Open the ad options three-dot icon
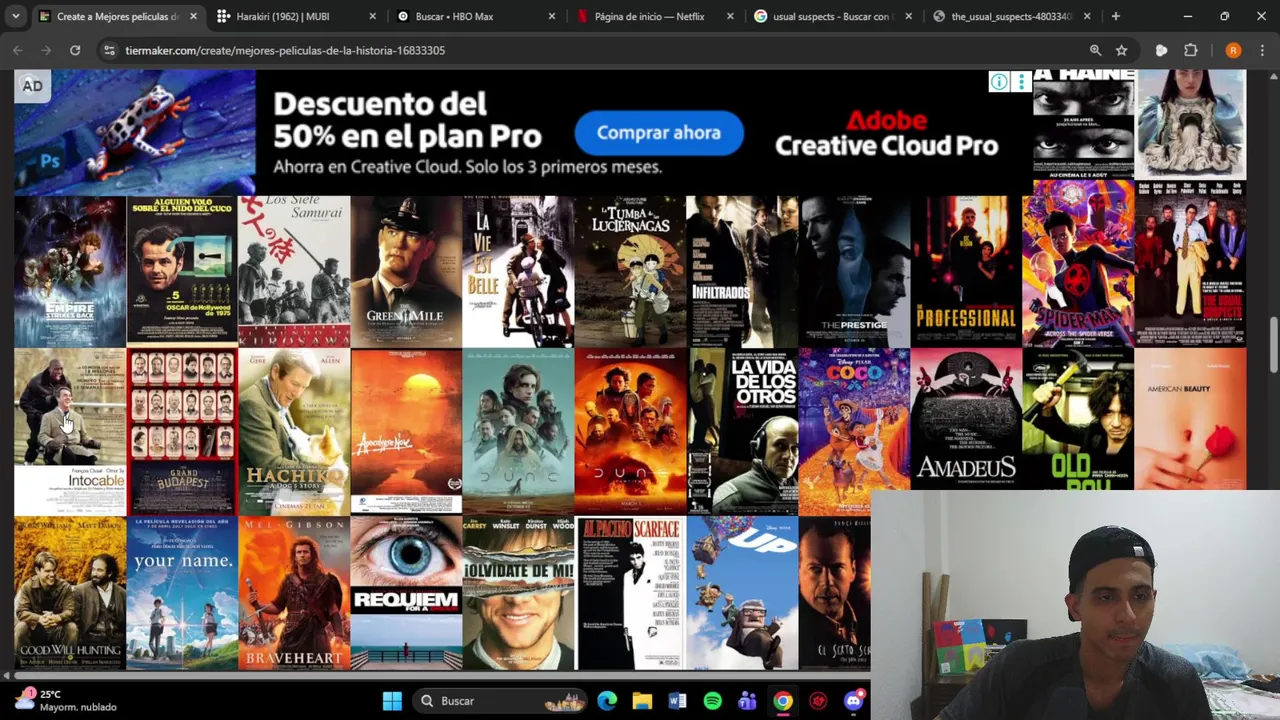Image resolution: width=1280 pixels, height=720 pixels. click(x=1020, y=82)
